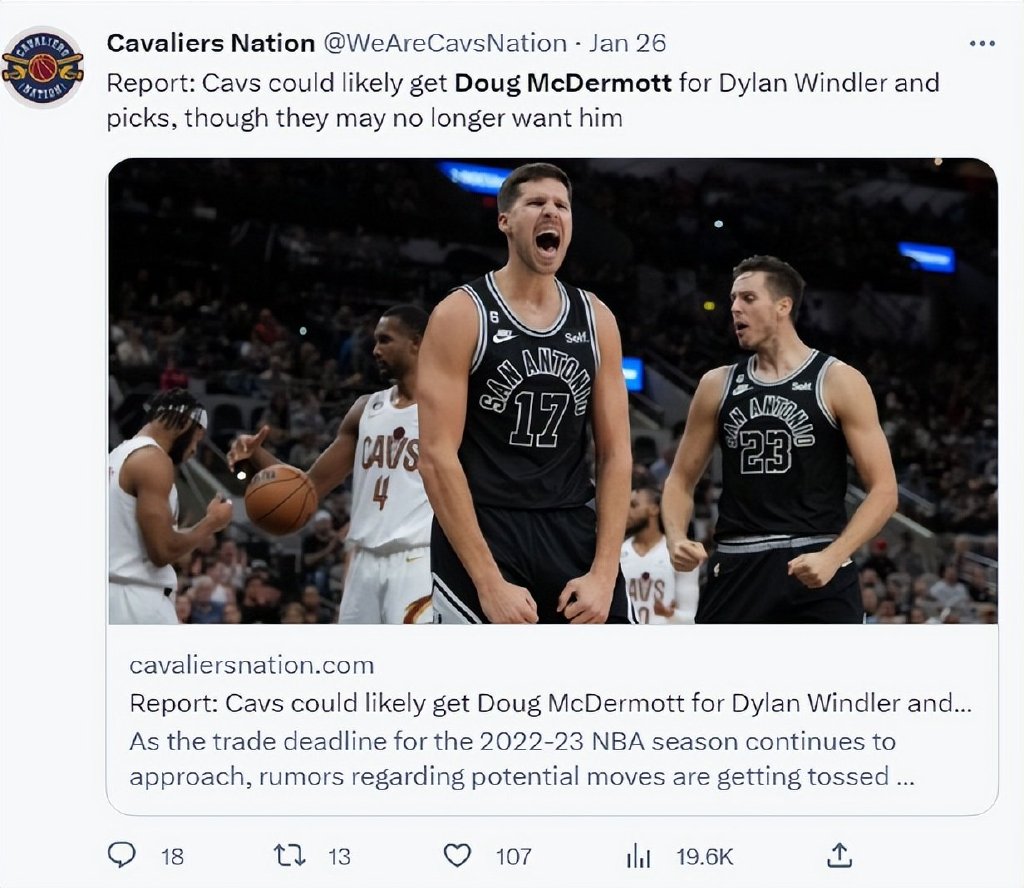
Task: Click the bold Doug McDermott text in the tweet
Action: click(563, 82)
